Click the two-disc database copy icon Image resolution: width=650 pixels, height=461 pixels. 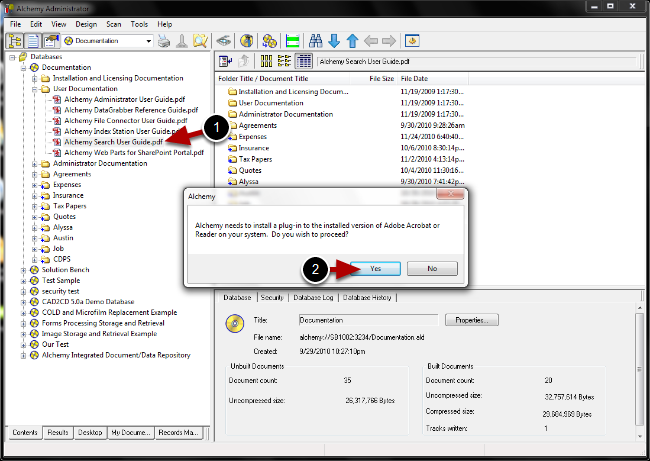pyautogui.click(x=269, y=41)
